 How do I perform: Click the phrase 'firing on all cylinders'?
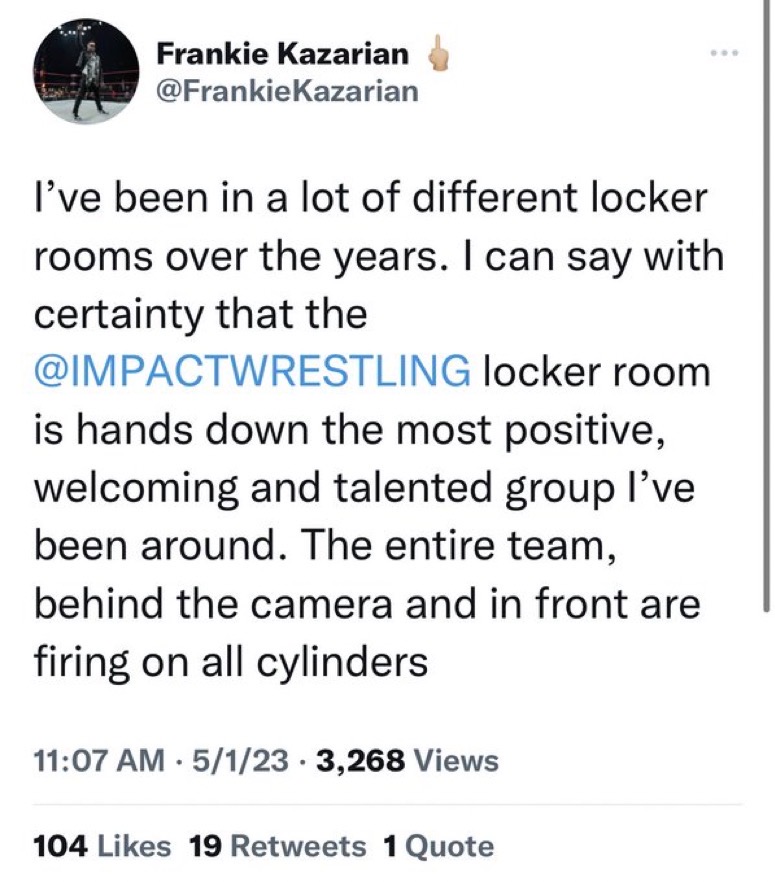coord(231,661)
